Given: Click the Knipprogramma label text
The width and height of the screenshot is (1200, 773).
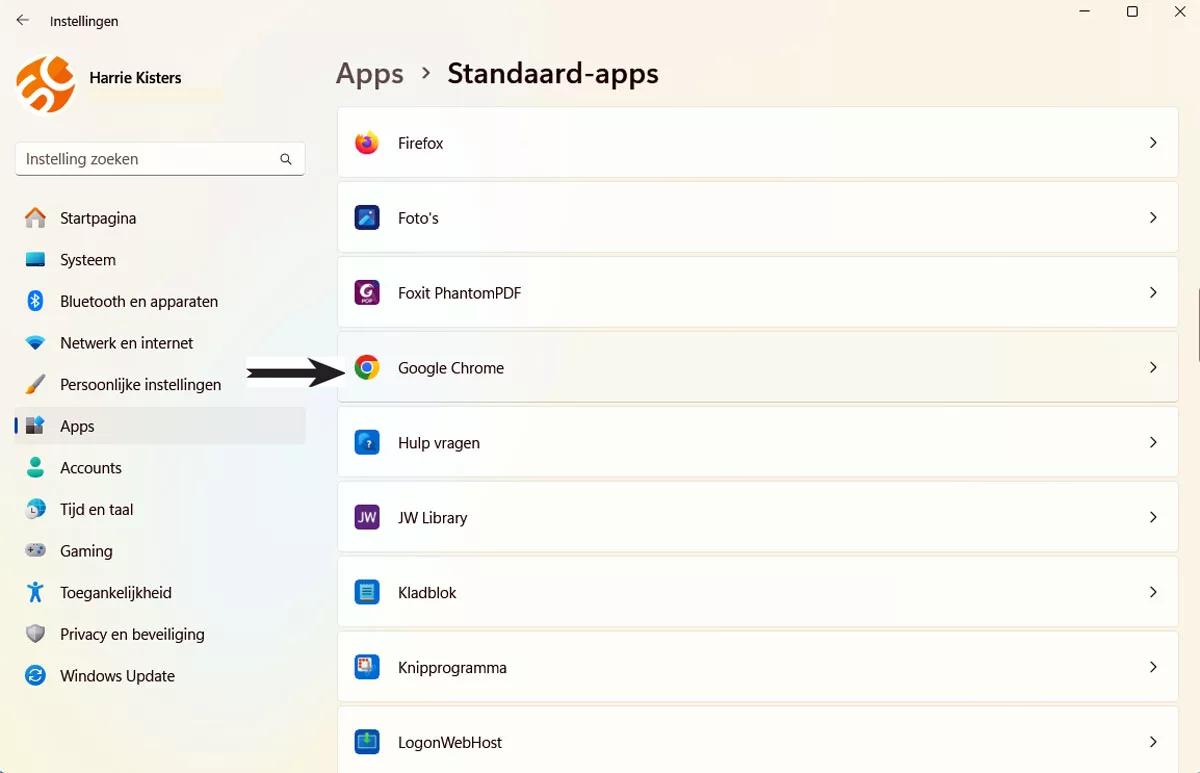Looking at the screenshot, I should (x=452, y=668).
